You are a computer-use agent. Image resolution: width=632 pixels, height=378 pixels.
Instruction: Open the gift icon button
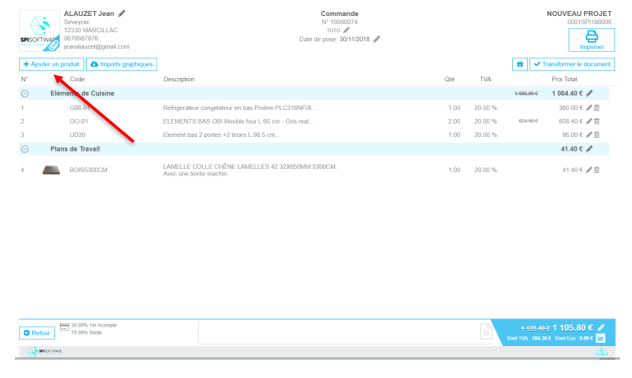tap(520, 64)
